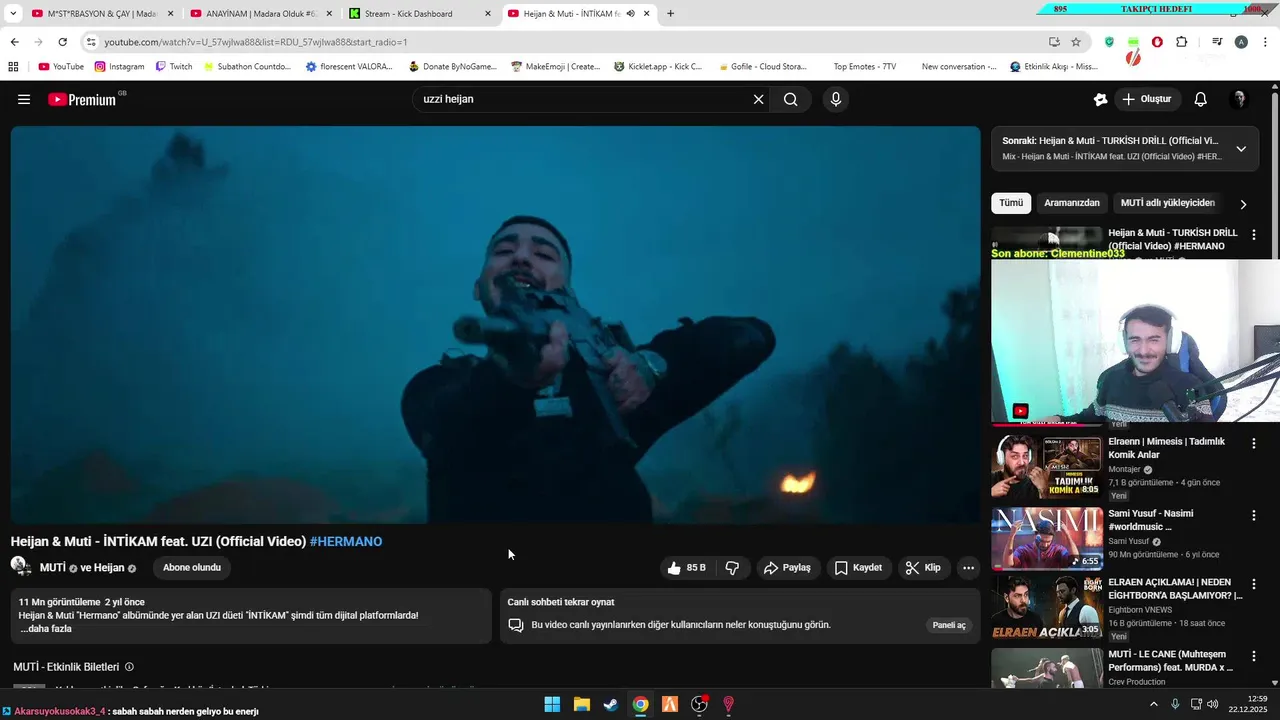The image size is (1280, 720).
Task: Save the video with Kaydet
Action: [858, 567]
